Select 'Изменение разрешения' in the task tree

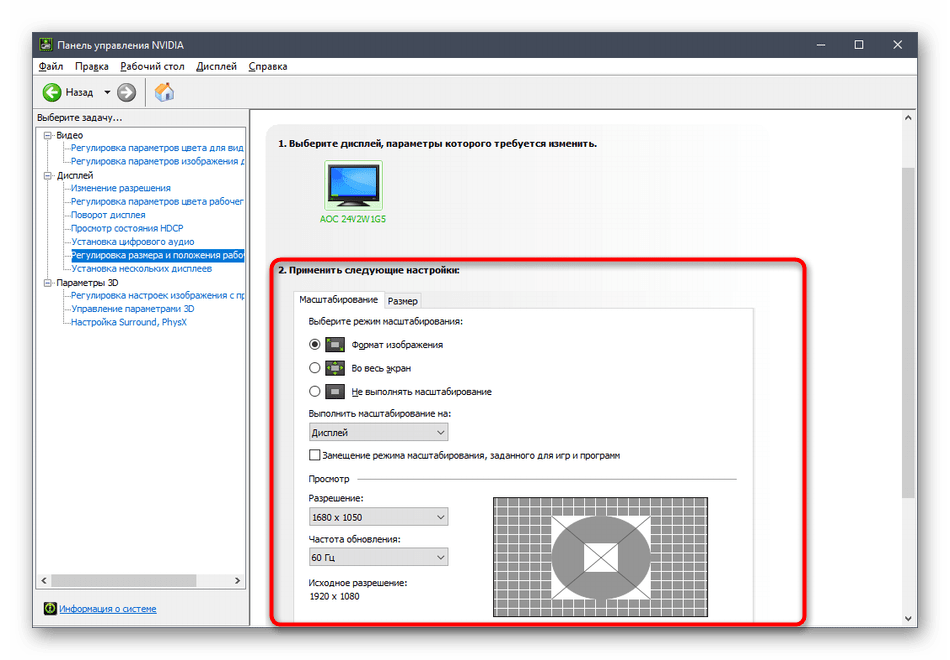coord(120,188)
